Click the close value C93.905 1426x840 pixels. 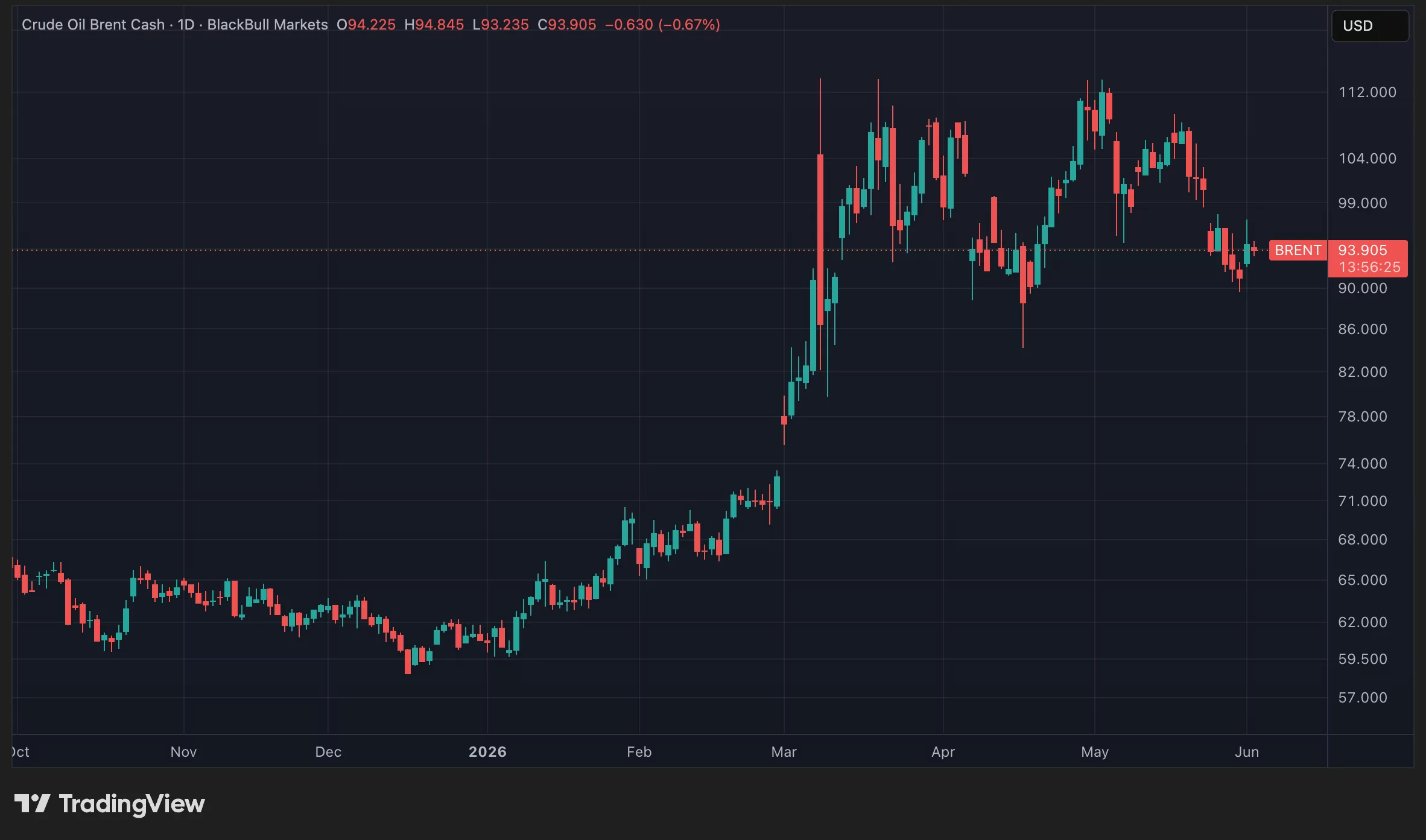566,25
